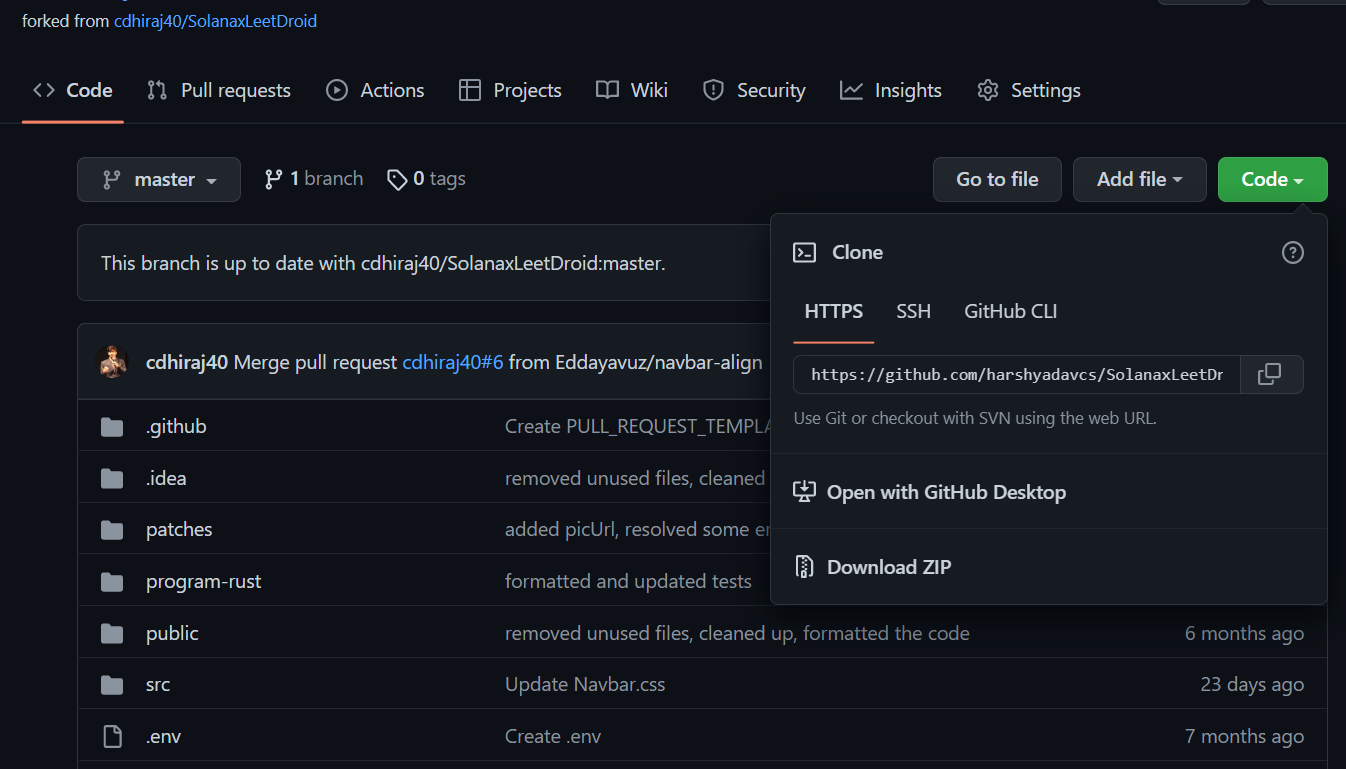Click the Security shield icon
Screen dimensions: 1346x769
[713, 90]
